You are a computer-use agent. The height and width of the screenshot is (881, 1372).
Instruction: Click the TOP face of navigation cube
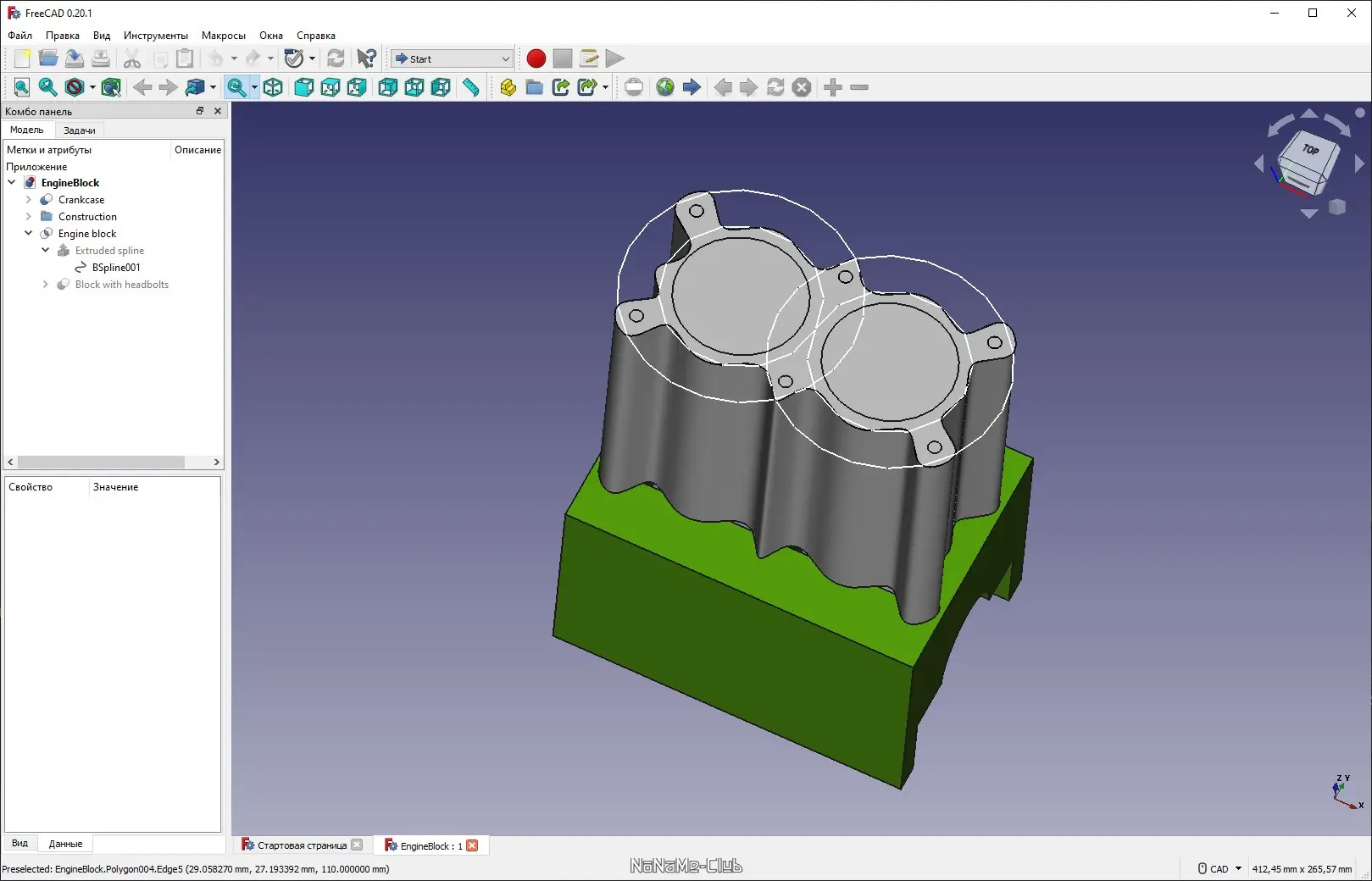[1310, 151]
